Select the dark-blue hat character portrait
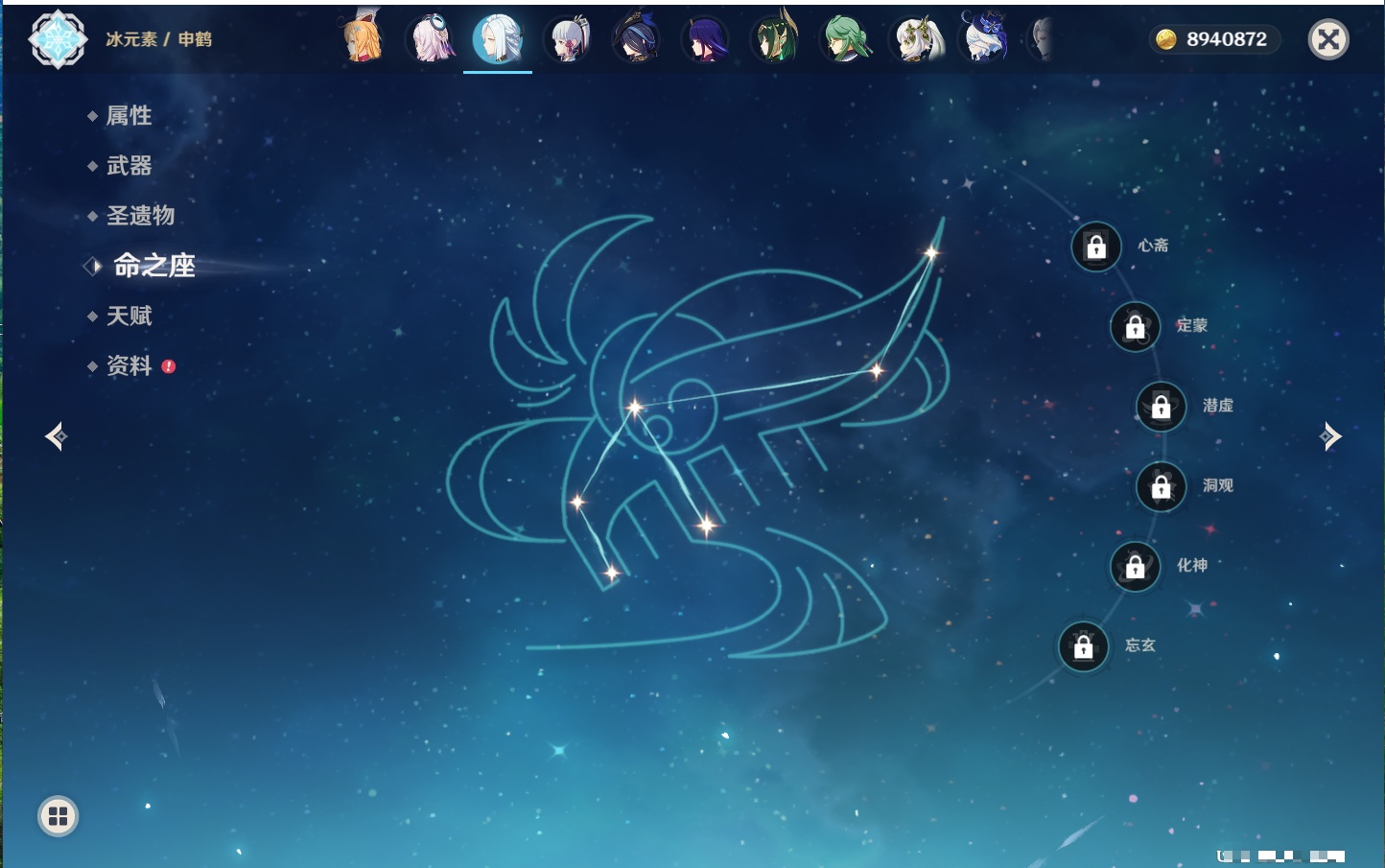Viewport: 1385px width, 868px height. pos(636,38)
